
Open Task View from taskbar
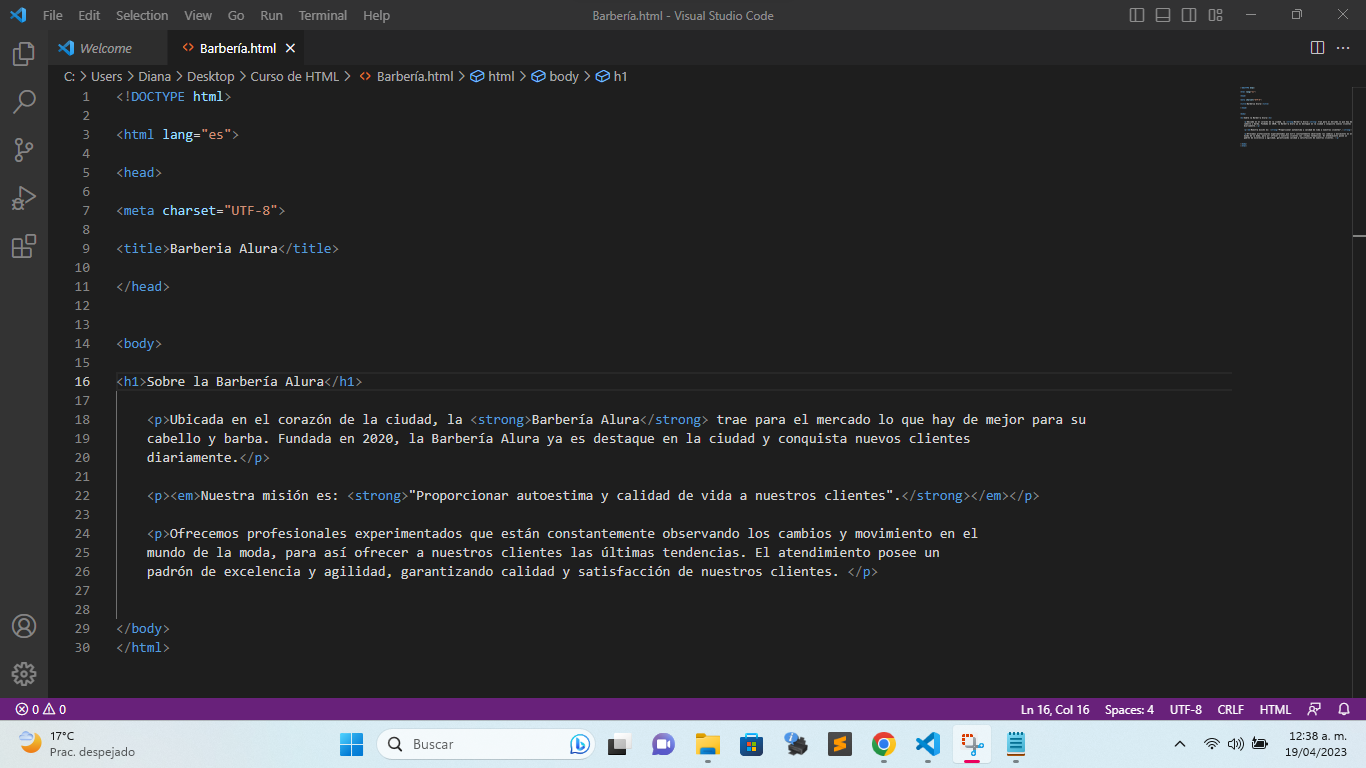[620, 744]
